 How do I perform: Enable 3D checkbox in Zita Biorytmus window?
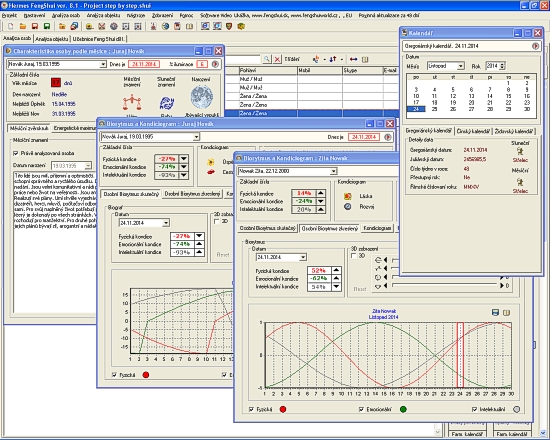point(354,256)
